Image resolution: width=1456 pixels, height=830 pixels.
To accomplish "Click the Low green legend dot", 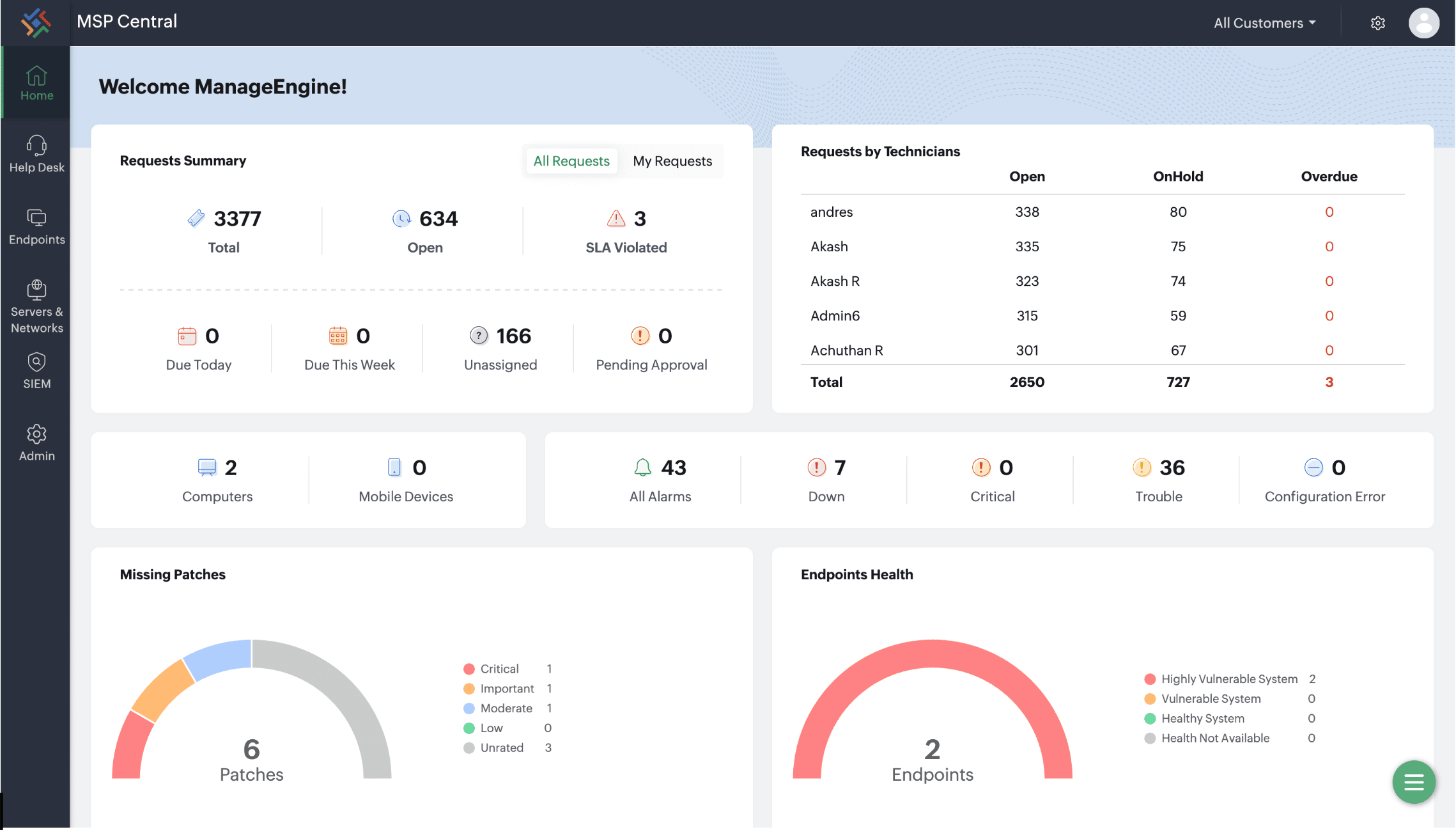I will pos(469,728).
